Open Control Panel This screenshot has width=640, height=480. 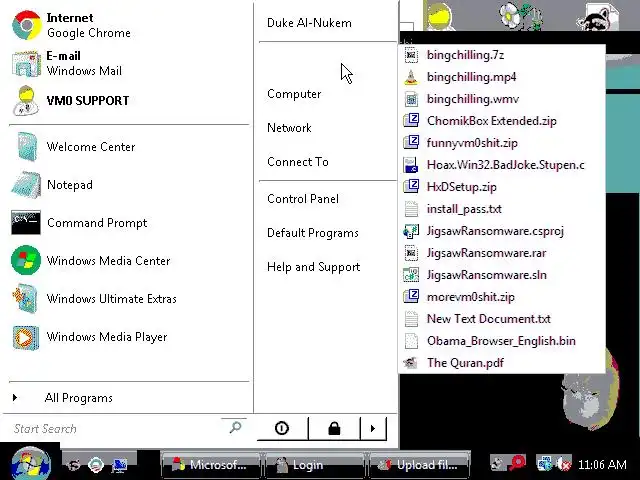pyautogui.click(x=303, y=199)
